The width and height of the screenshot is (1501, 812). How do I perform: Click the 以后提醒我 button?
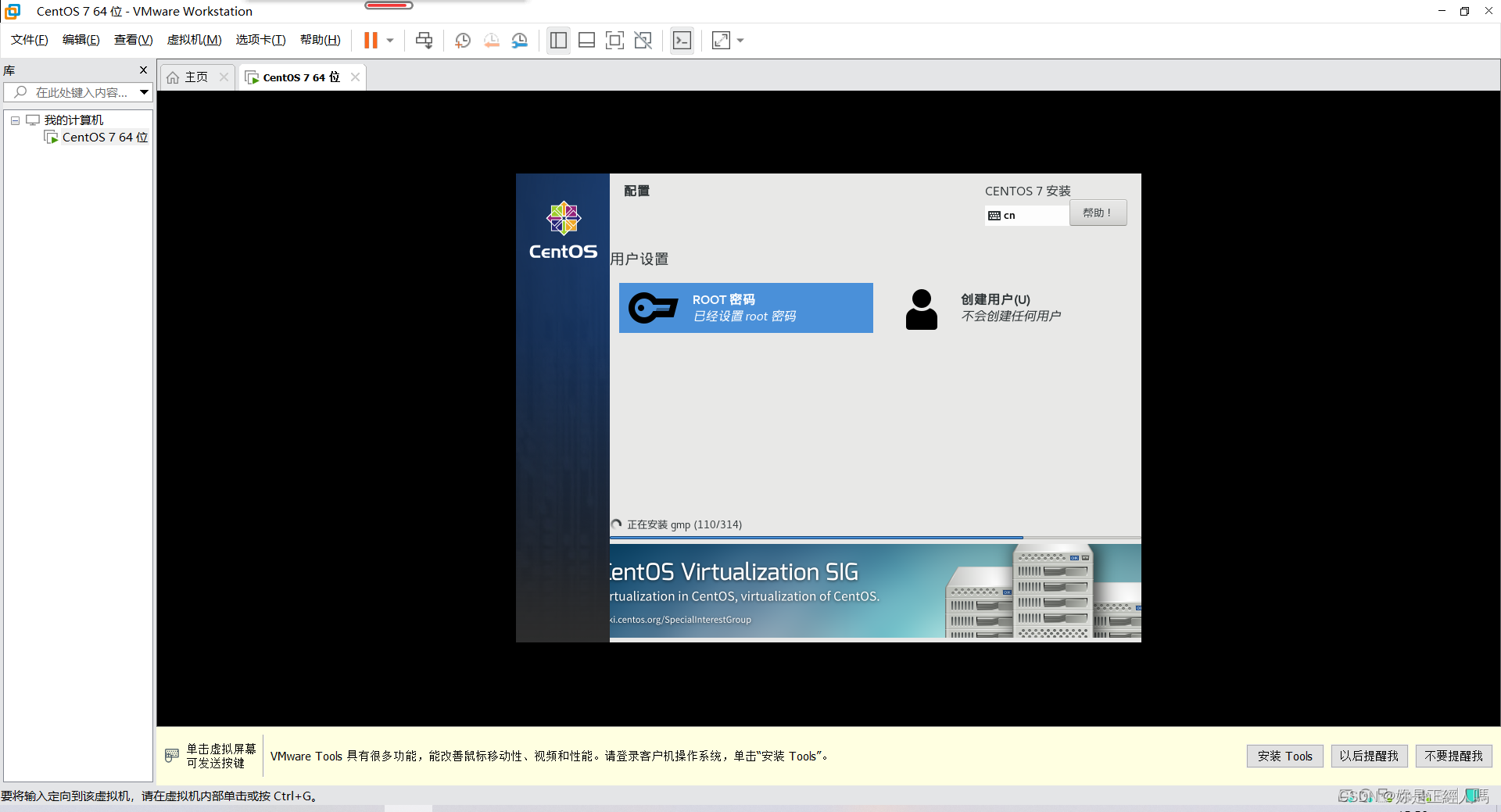pyautogui.click(x=1369, y=756)
